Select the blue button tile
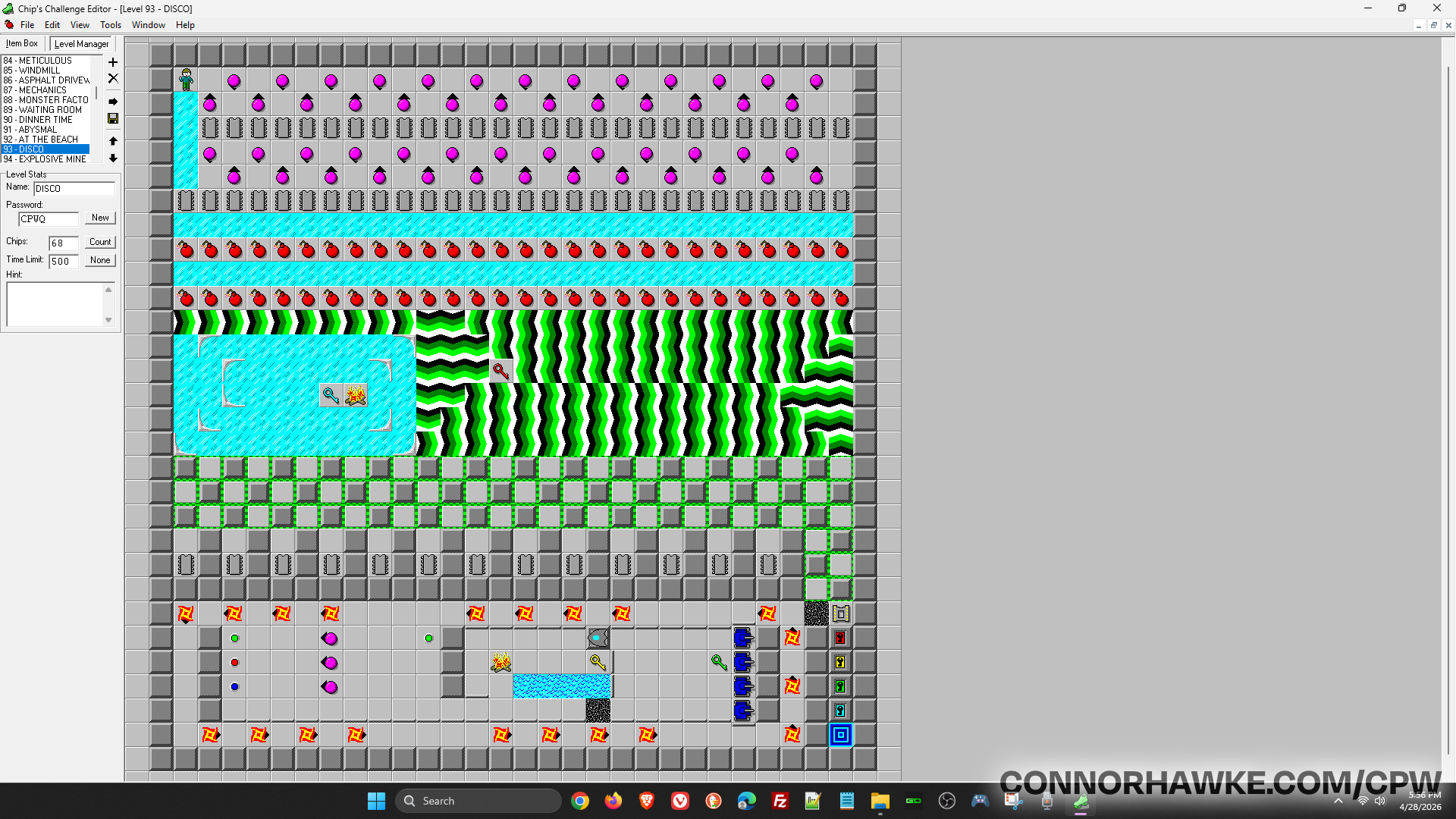This screenshot has width=1456, height=819. coord(234,686)
